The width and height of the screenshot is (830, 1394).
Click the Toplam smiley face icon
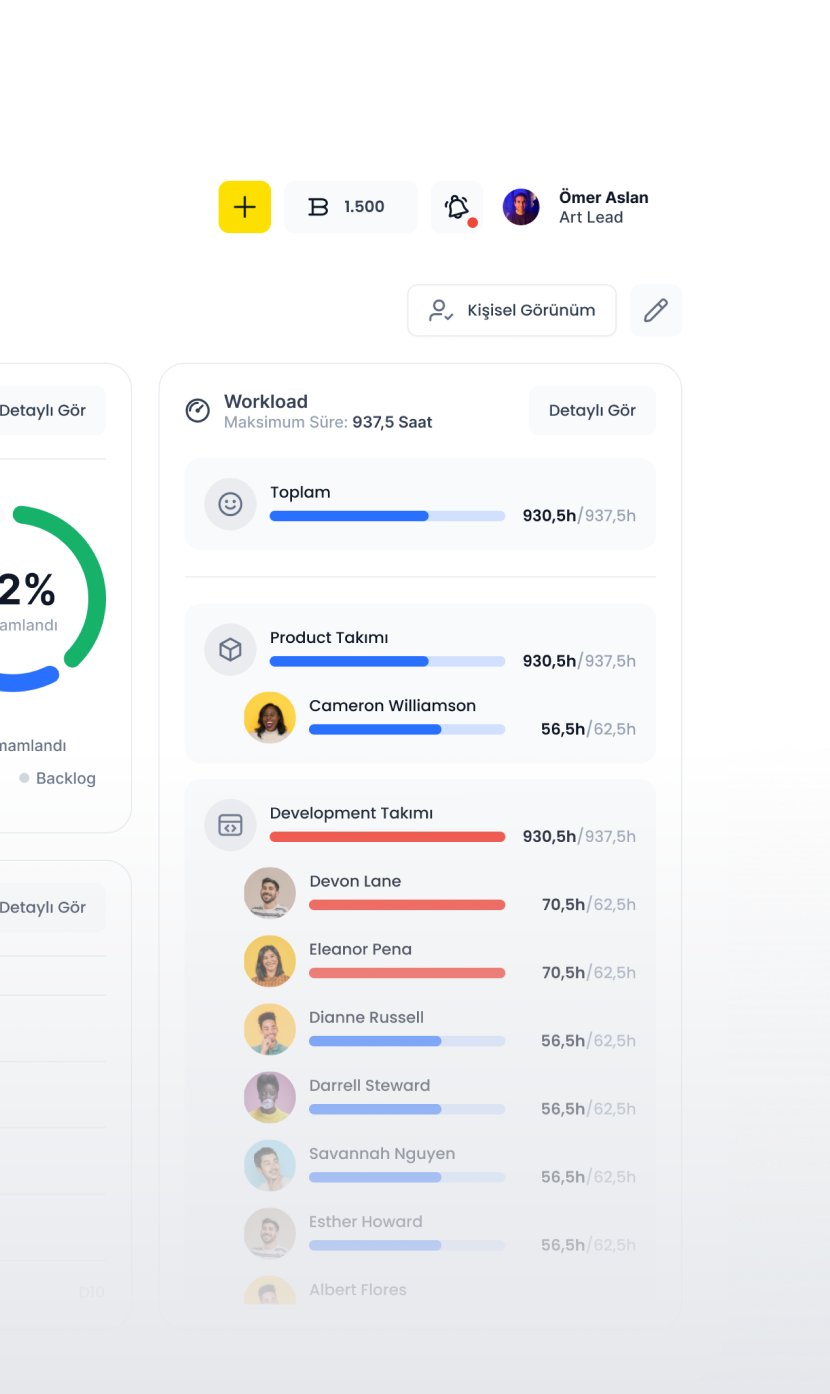point(230,504)
